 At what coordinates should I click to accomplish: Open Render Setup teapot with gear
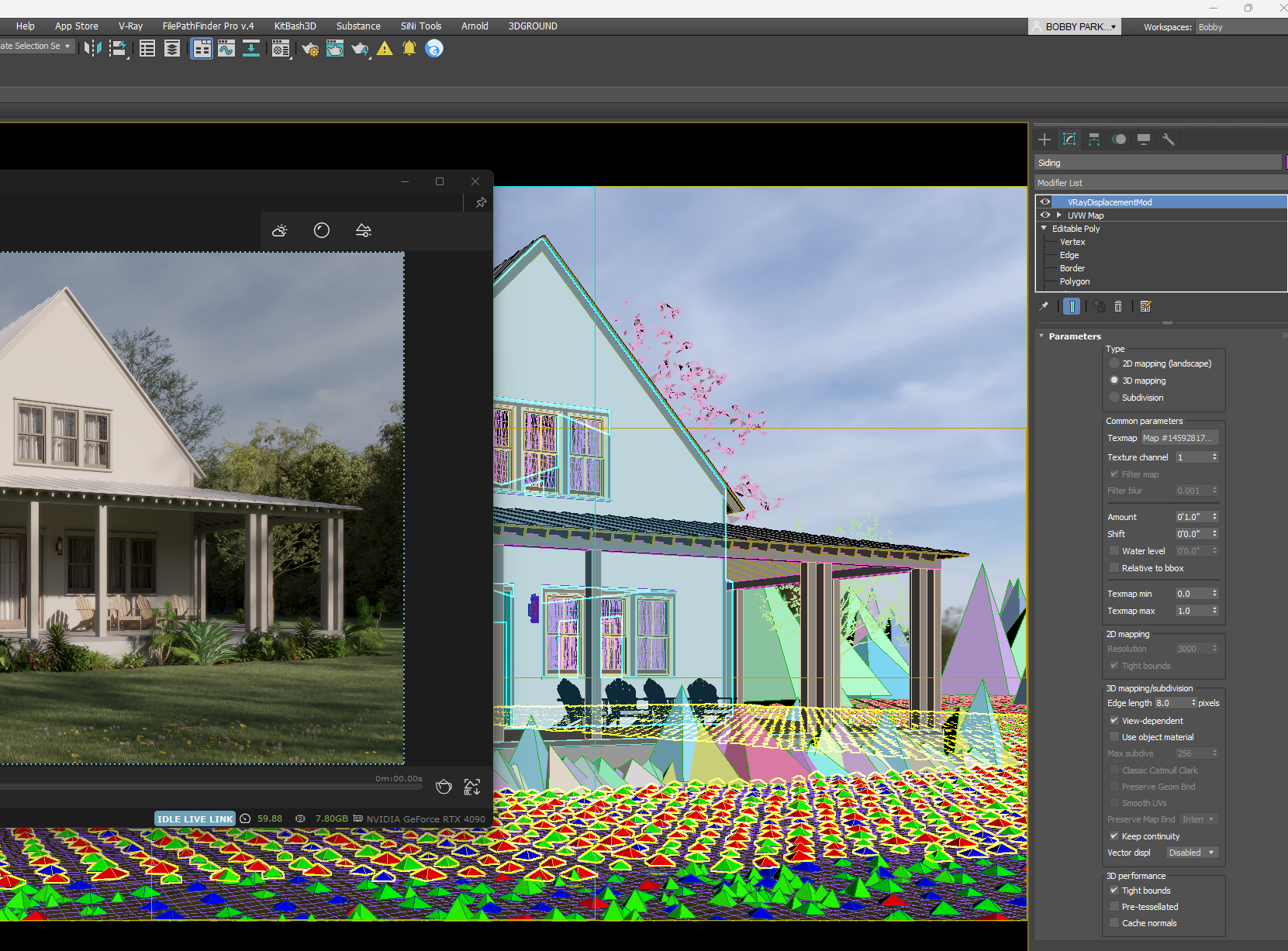point(310,49)
